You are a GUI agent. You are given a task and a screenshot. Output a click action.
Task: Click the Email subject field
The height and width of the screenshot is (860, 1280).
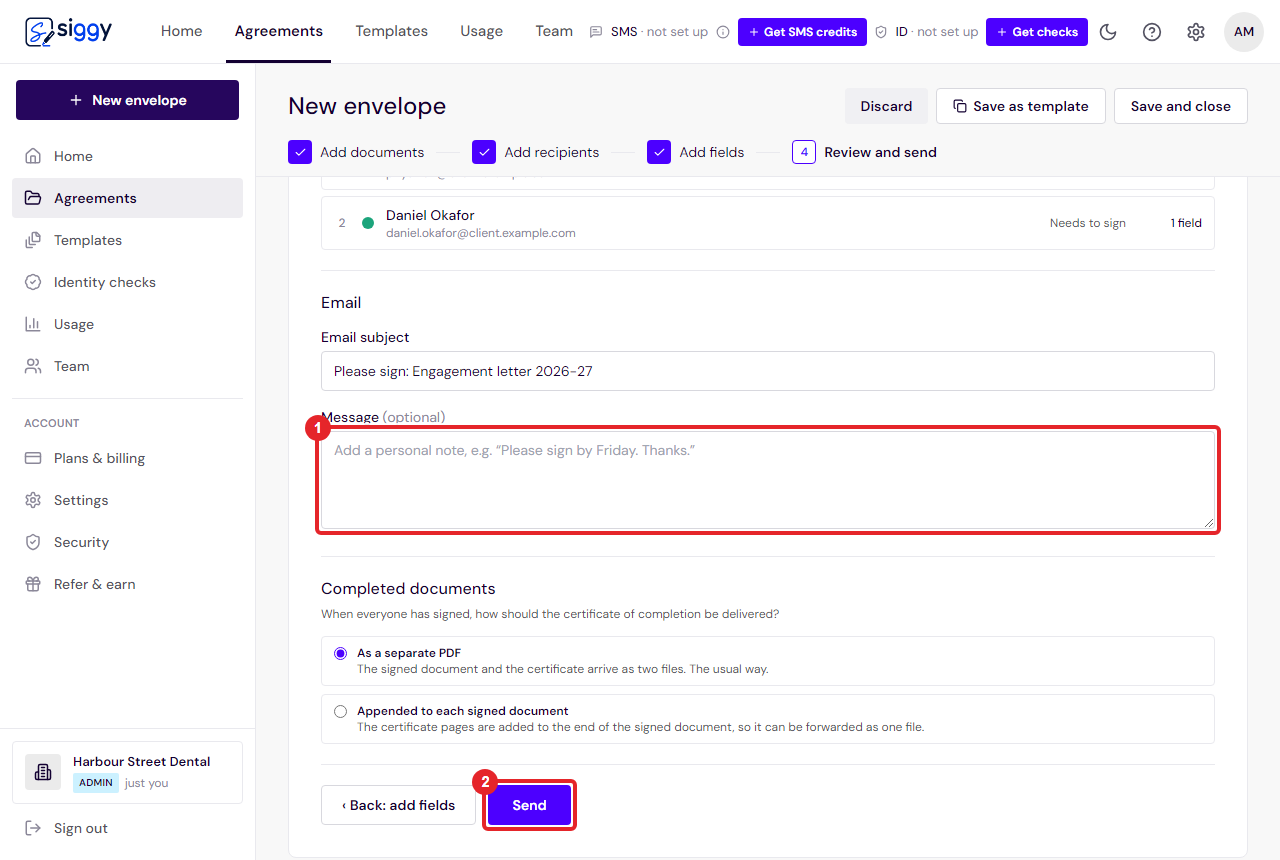[x=768, y=371]
